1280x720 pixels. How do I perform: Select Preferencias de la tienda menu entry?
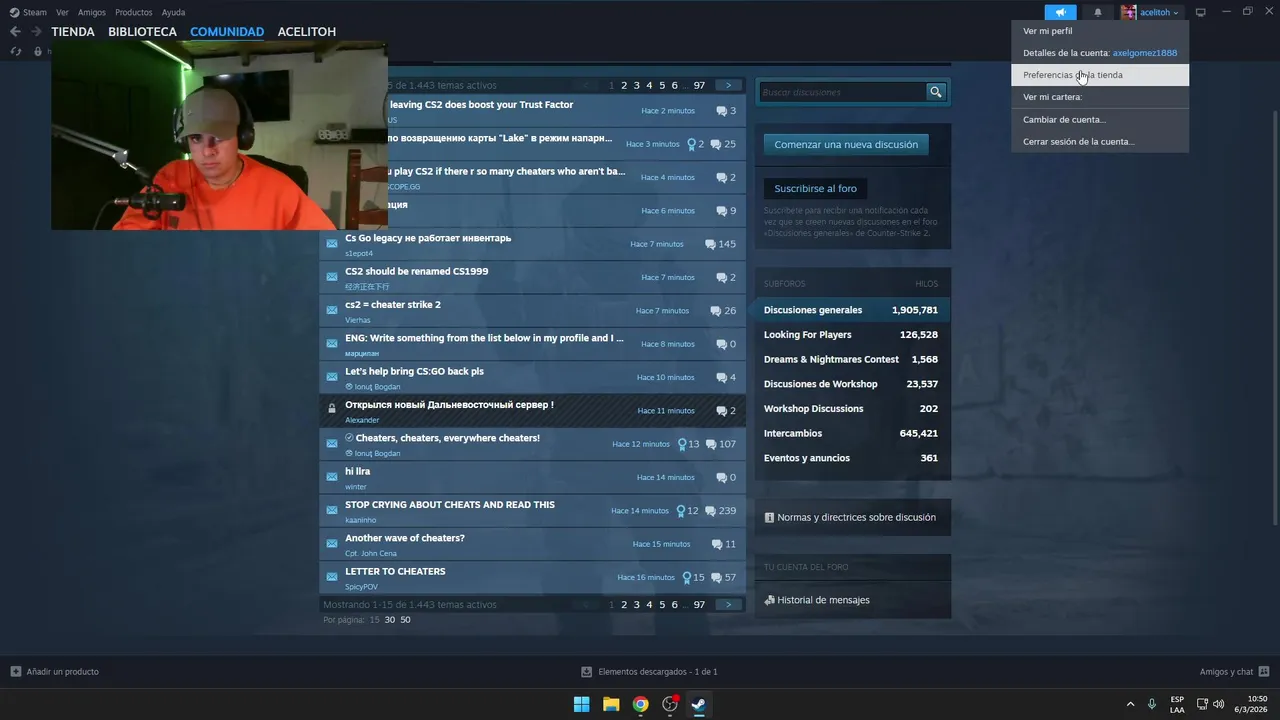[x=1100, y=75]
